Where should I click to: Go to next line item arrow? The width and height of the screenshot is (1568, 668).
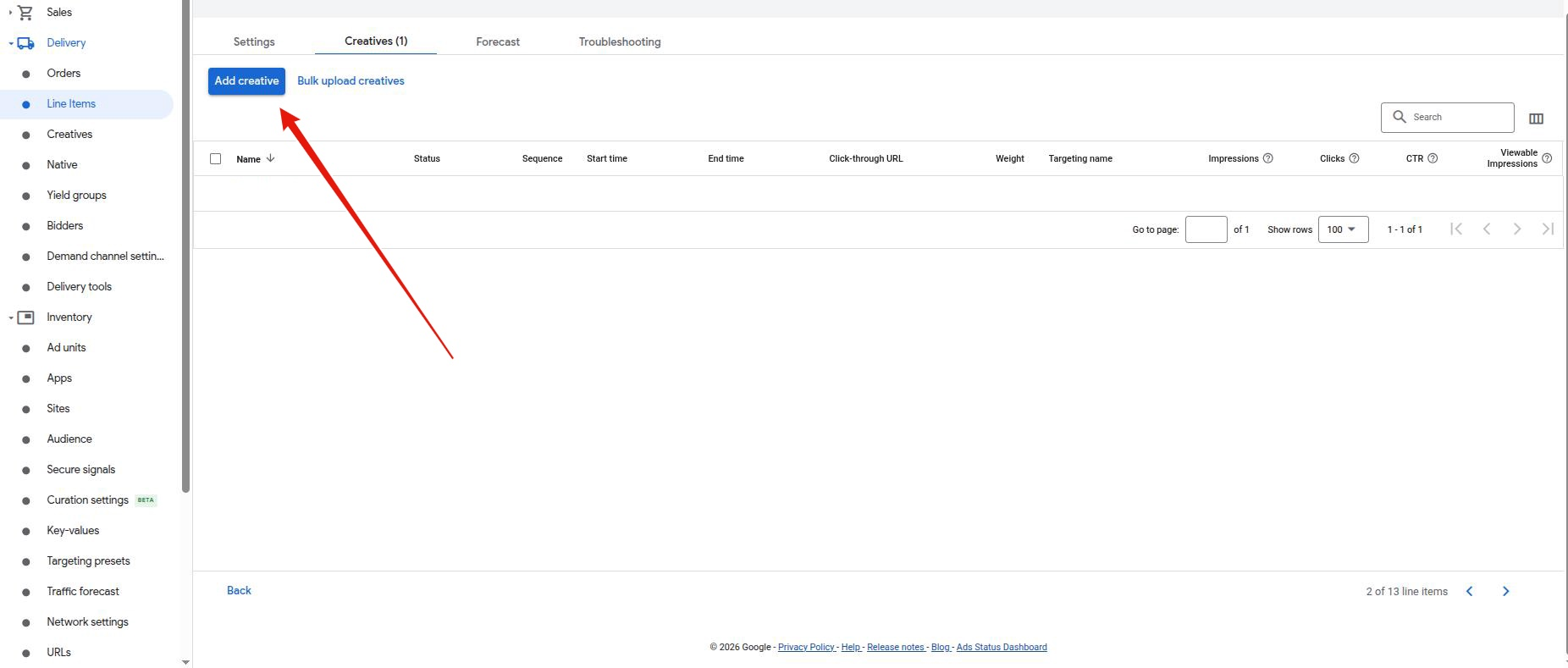[x=1505, y=592]
